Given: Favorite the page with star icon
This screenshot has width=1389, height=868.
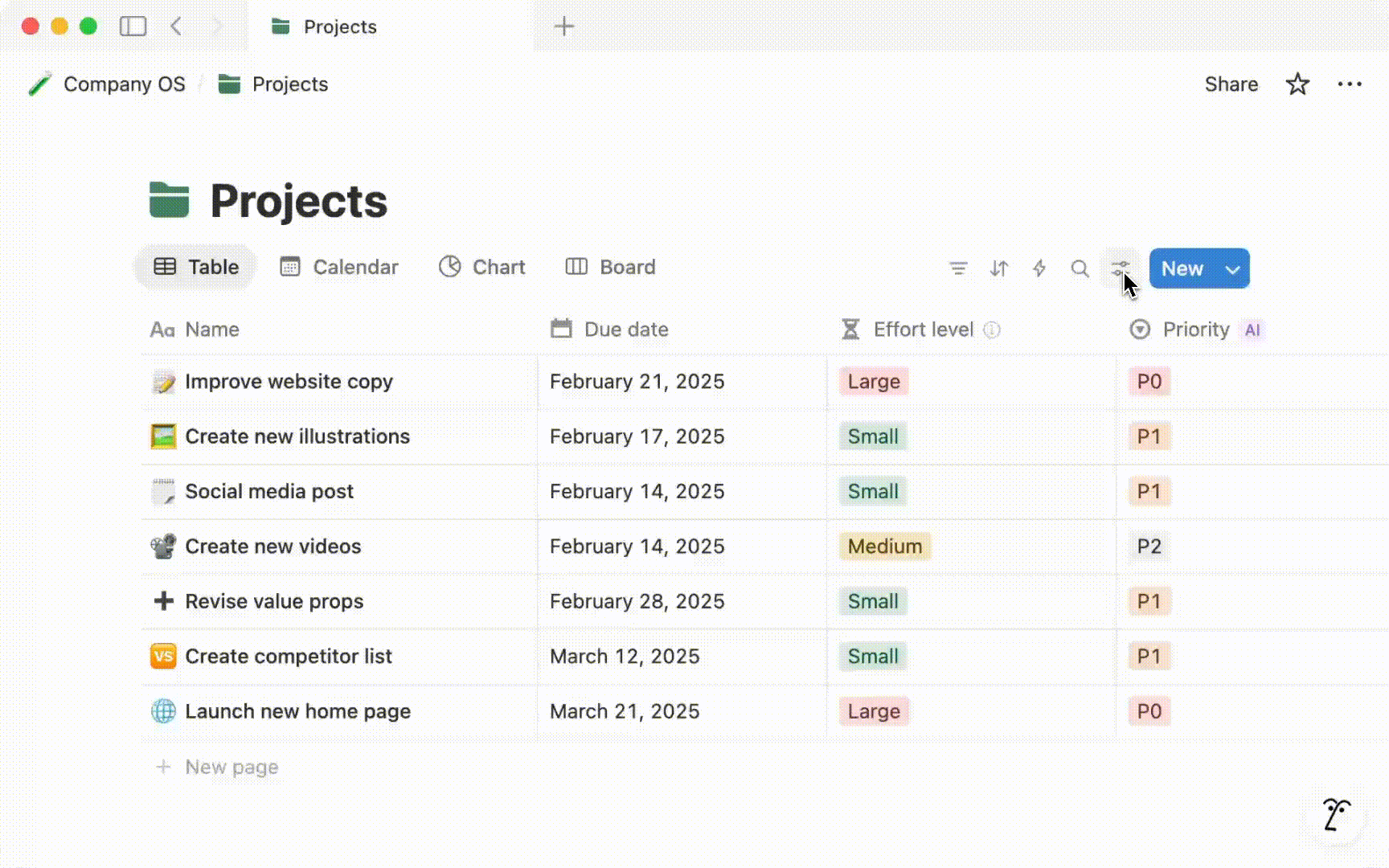Looking at the screenshot, I should (1297, 84).
